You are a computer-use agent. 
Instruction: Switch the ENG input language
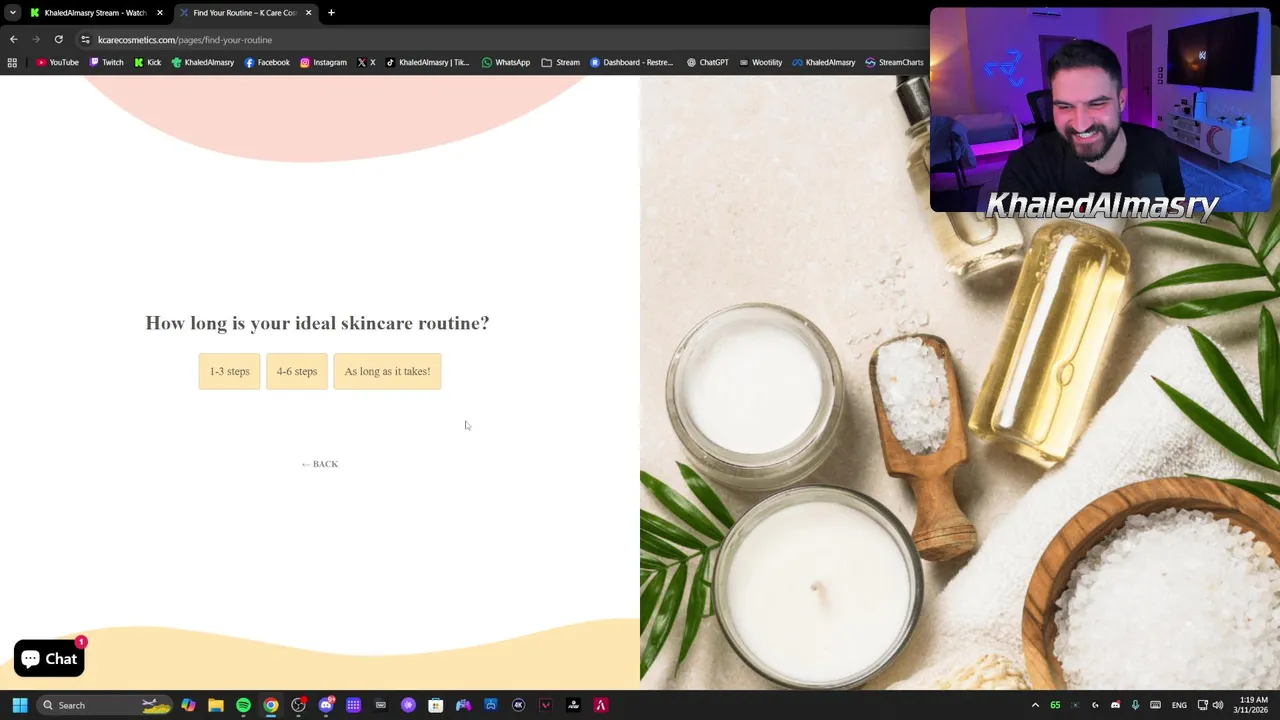tap(1179, 705)
